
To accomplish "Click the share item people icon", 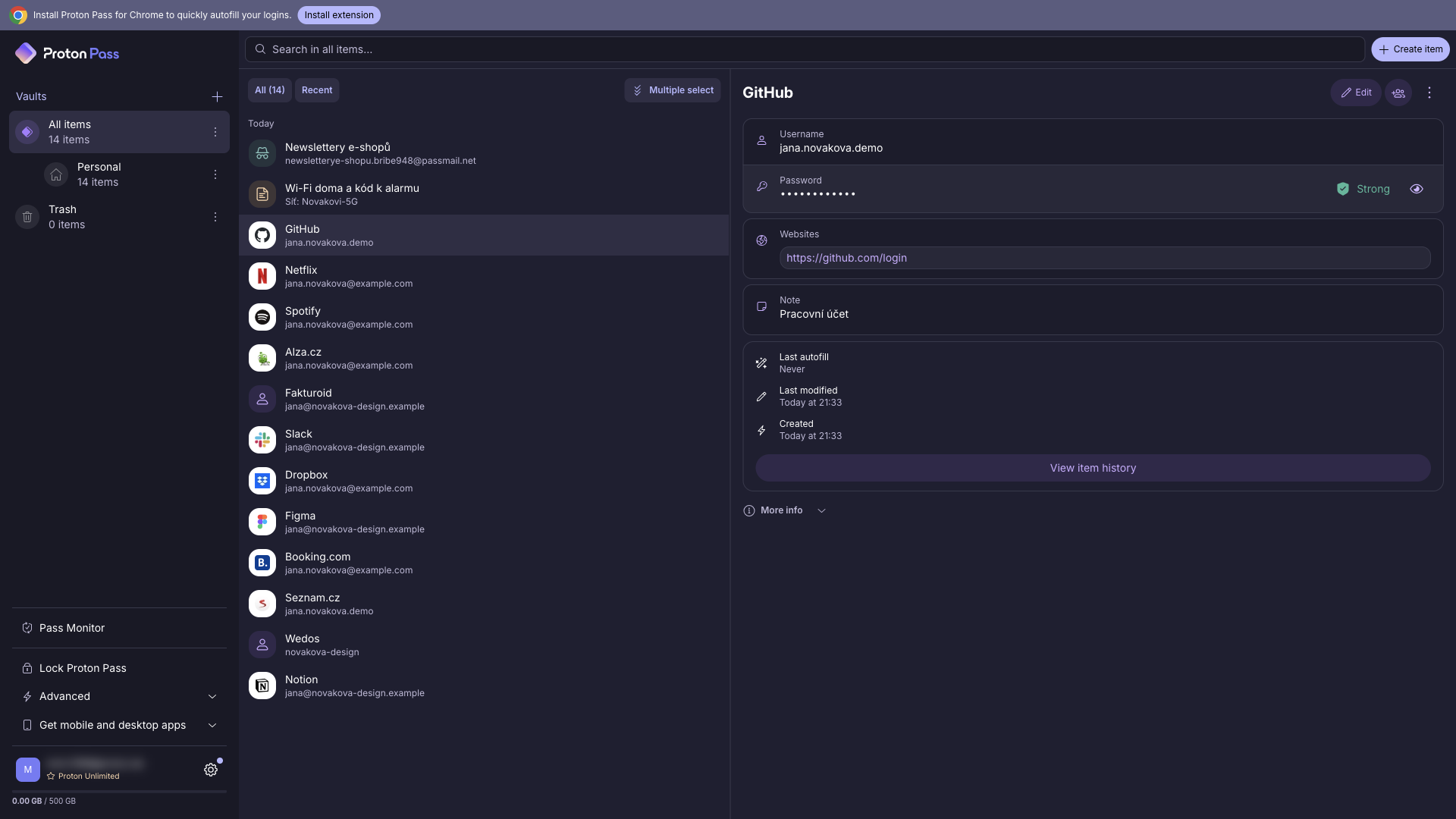I will (1398, 93).
